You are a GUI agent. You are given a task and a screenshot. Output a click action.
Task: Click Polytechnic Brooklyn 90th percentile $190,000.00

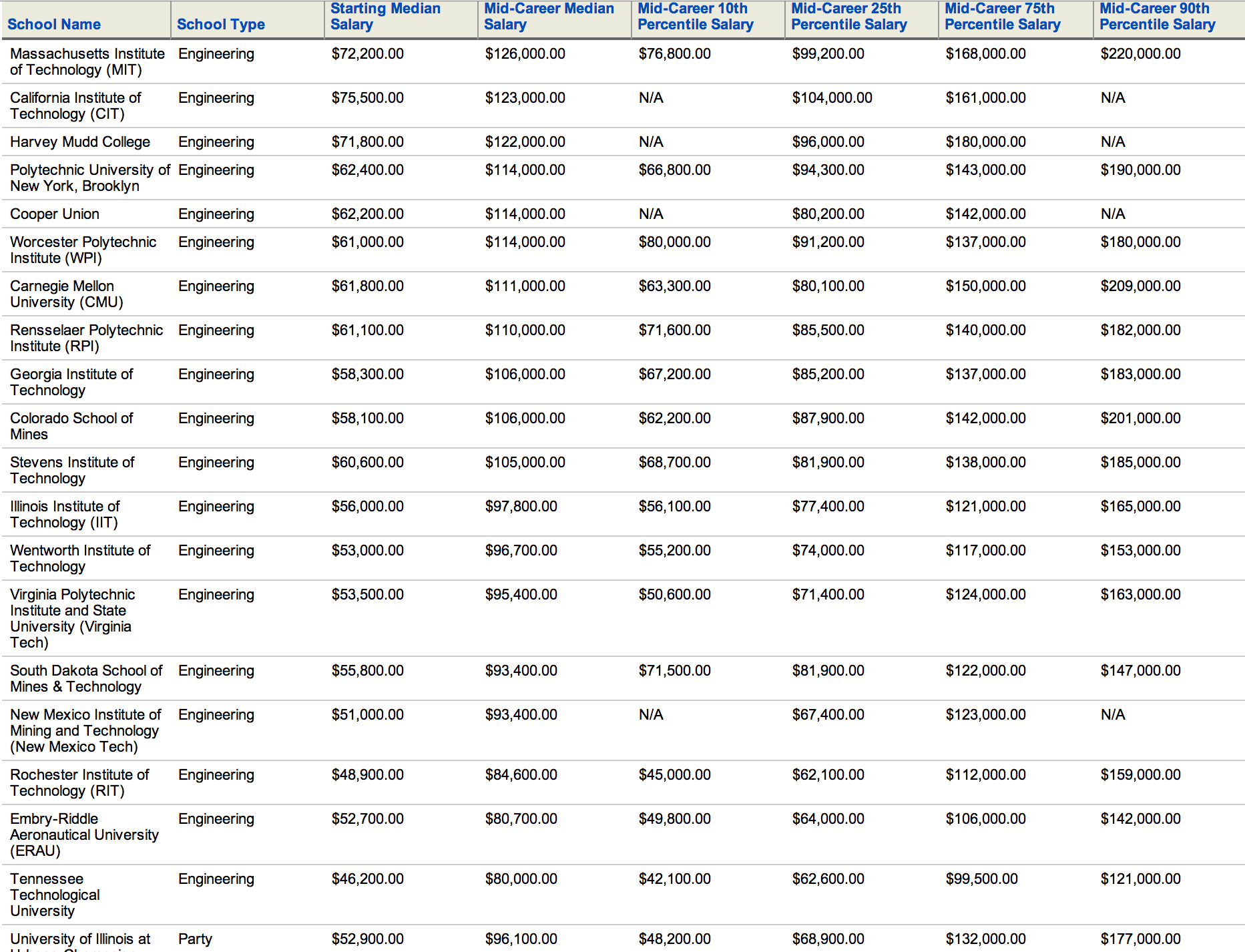[1141, 170]
